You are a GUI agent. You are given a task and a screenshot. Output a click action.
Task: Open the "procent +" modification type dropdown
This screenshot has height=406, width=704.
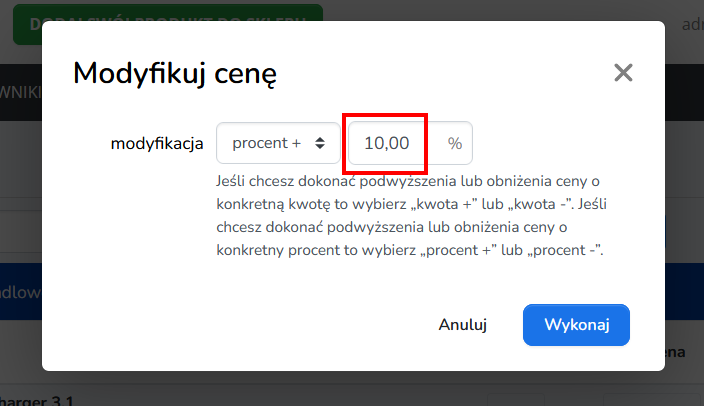tap(278, 143)
